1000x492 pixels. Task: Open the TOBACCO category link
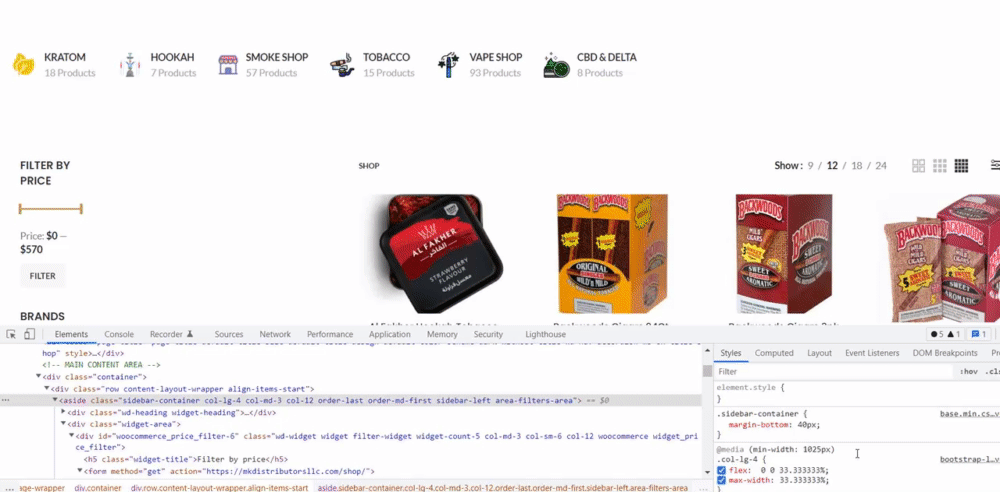386,57
